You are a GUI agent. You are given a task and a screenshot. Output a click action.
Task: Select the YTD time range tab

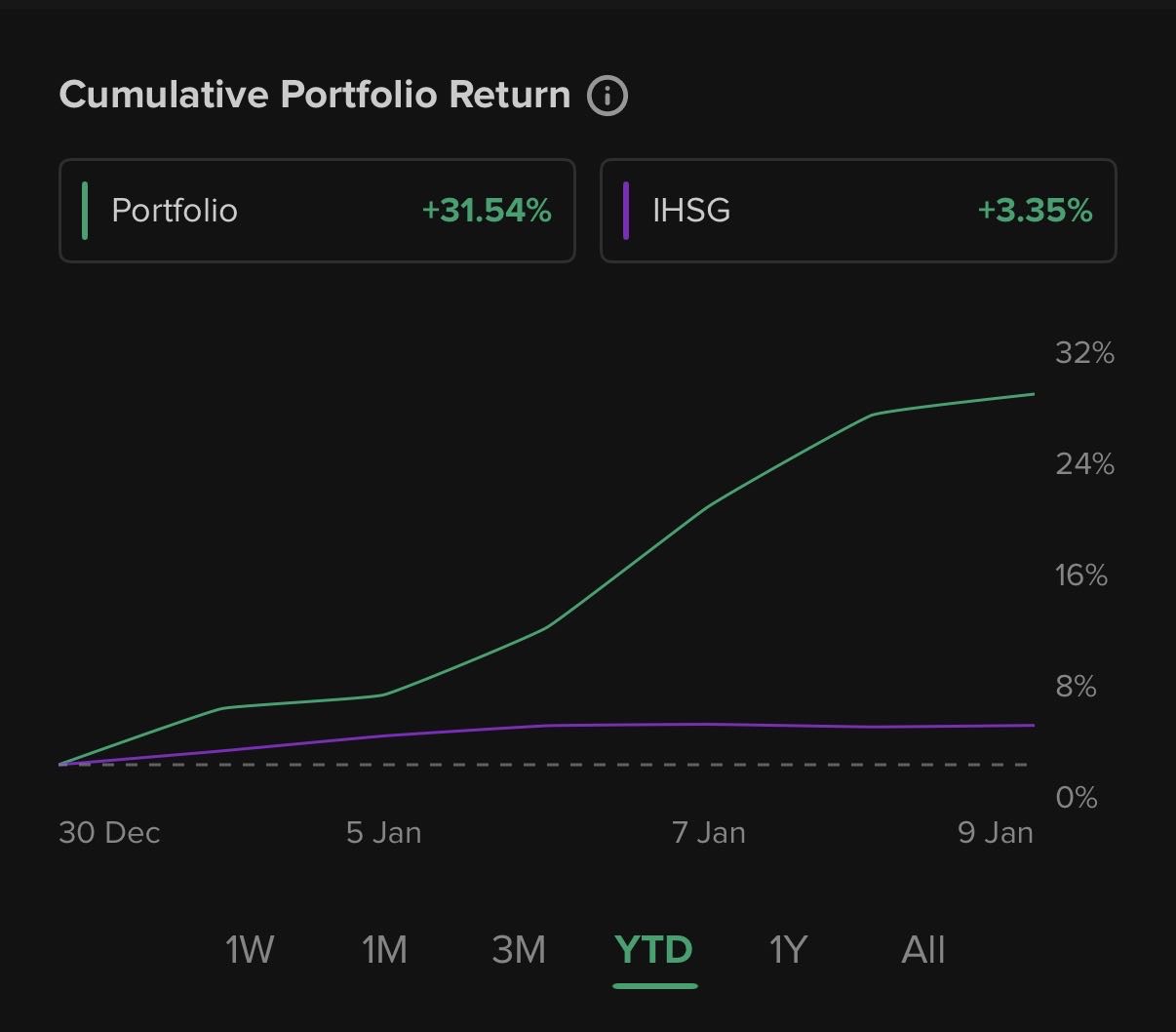click(x=653, y=949)
